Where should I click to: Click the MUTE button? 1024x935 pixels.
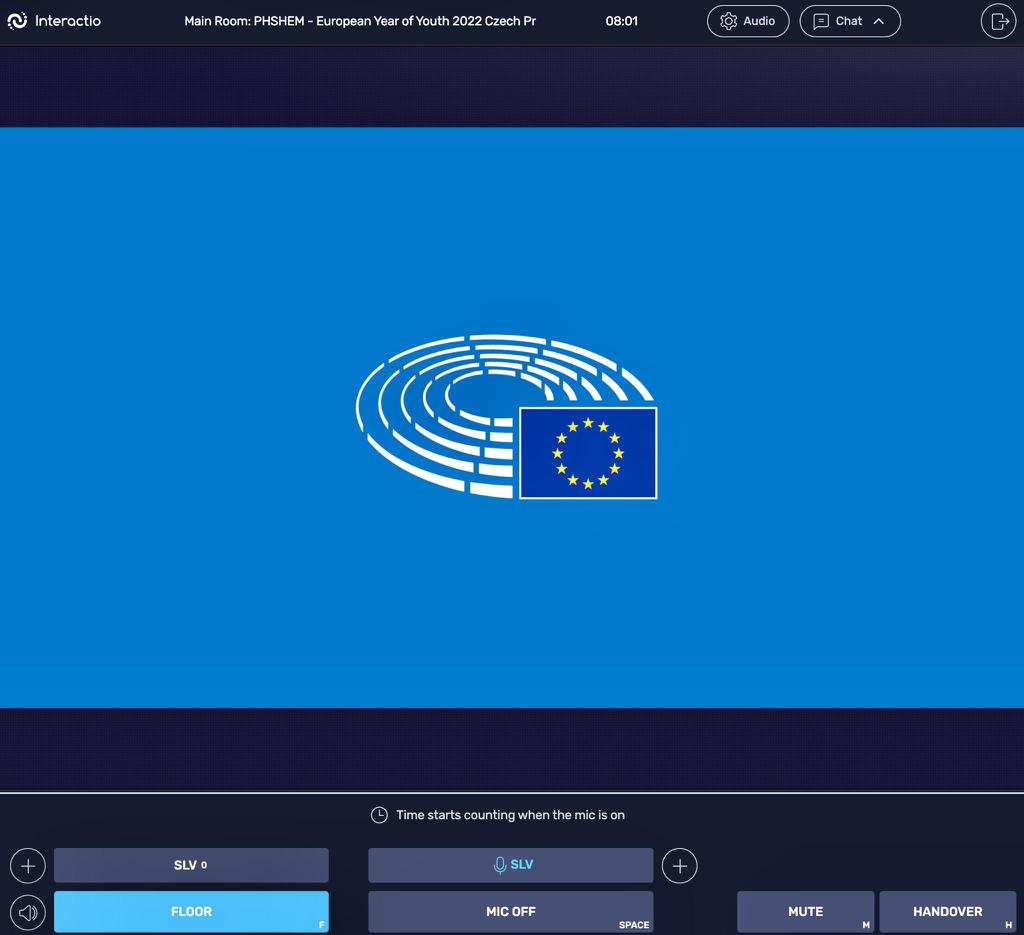(x=805, y=911)
